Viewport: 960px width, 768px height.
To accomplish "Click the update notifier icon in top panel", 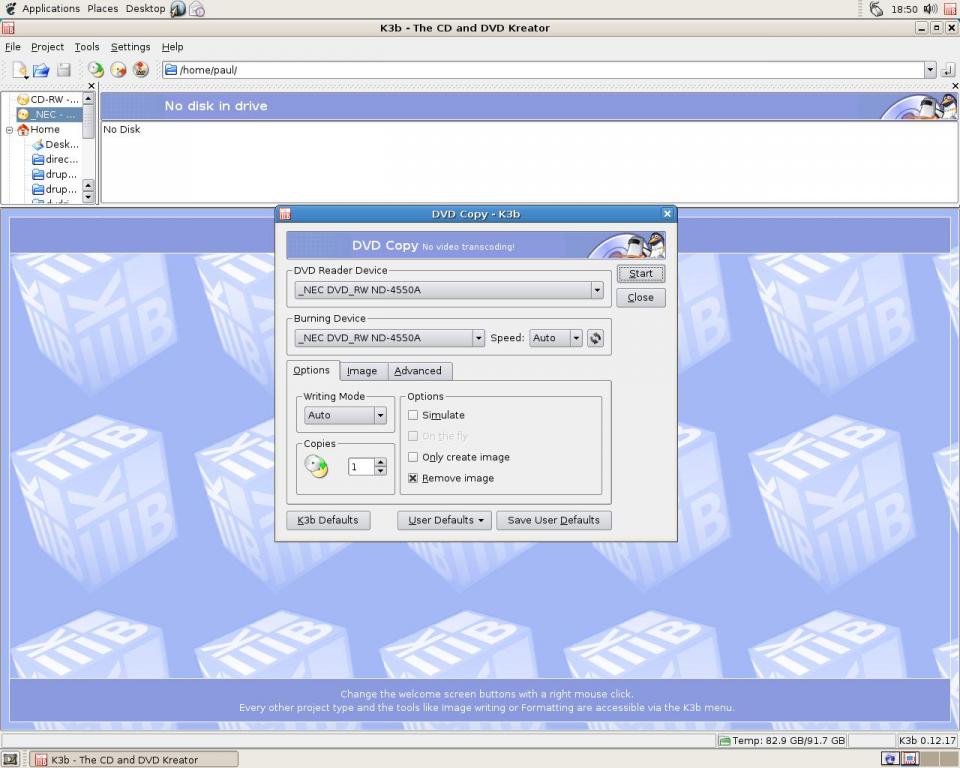I will tap(876, 9).
